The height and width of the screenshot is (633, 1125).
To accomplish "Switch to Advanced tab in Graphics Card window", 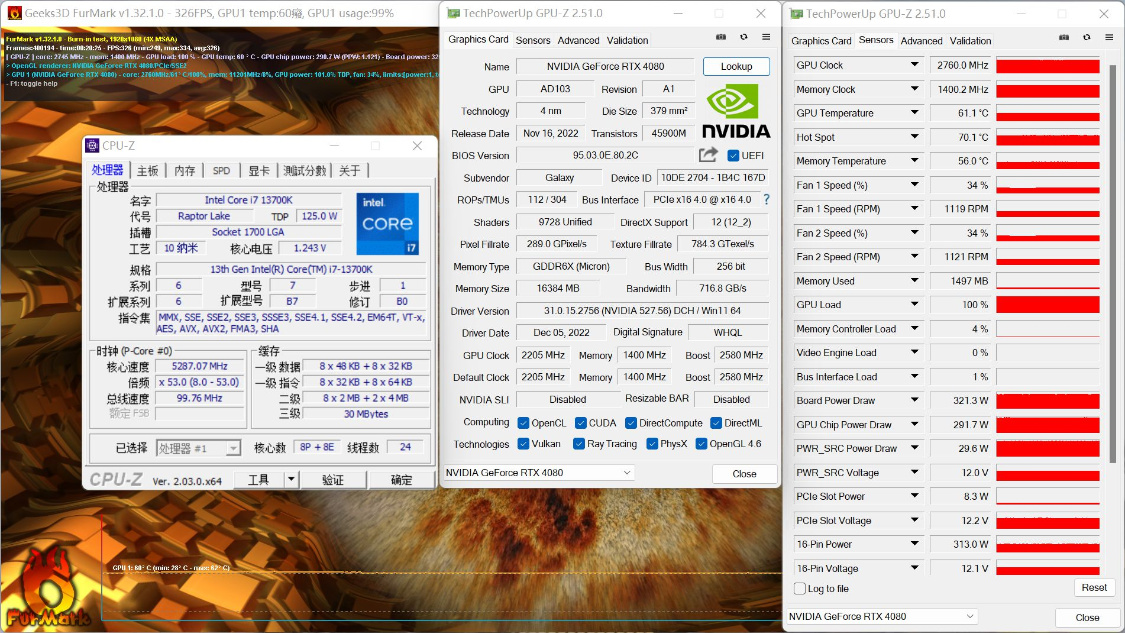I will coord(578,40).
